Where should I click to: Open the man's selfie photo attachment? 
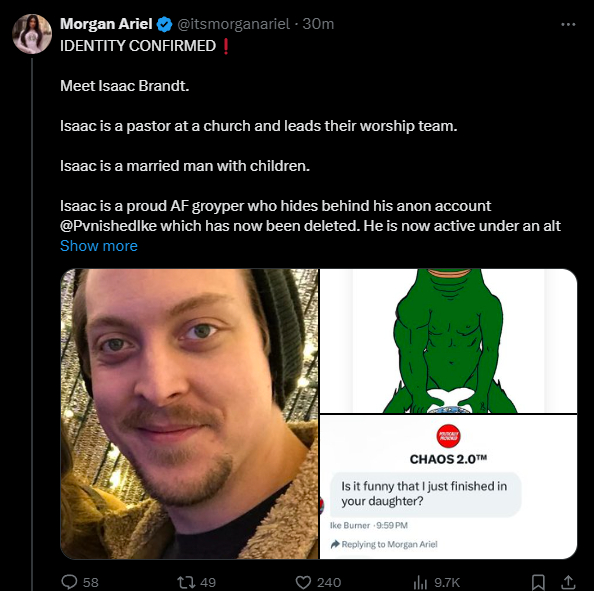(189, 414)
